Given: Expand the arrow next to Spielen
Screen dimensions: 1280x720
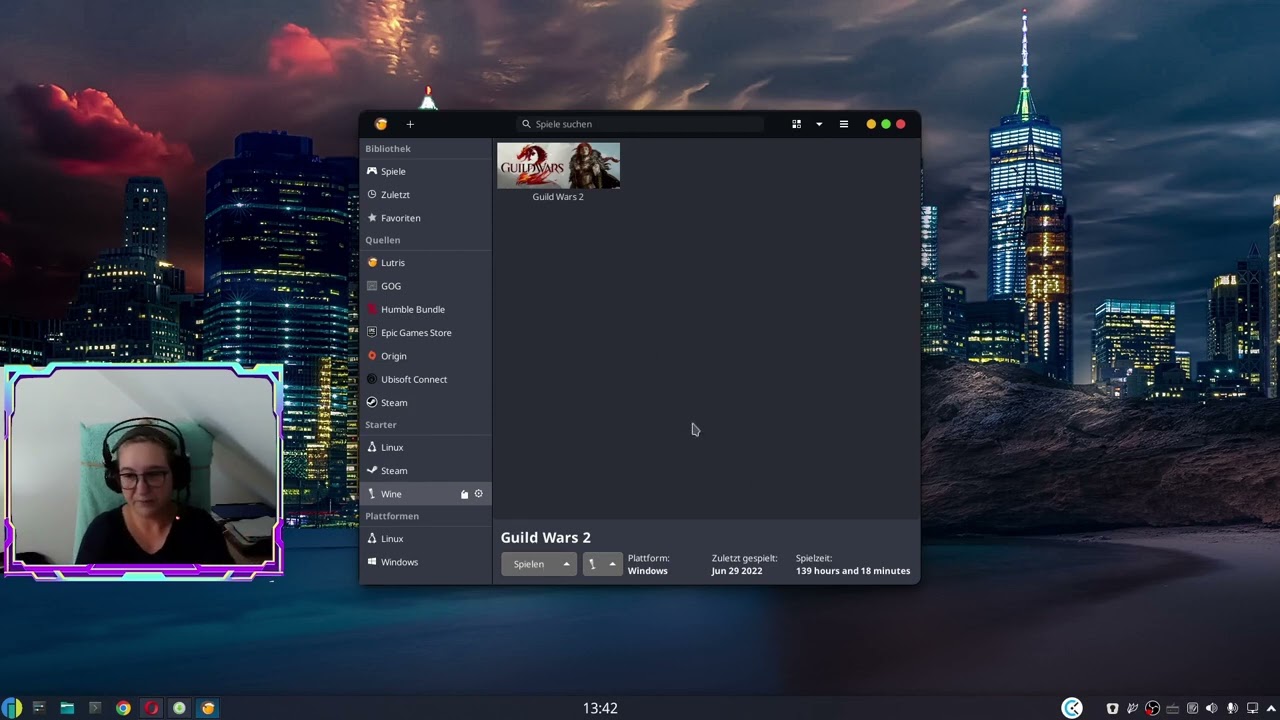Looking at the screenshot, I should point(567,564).
